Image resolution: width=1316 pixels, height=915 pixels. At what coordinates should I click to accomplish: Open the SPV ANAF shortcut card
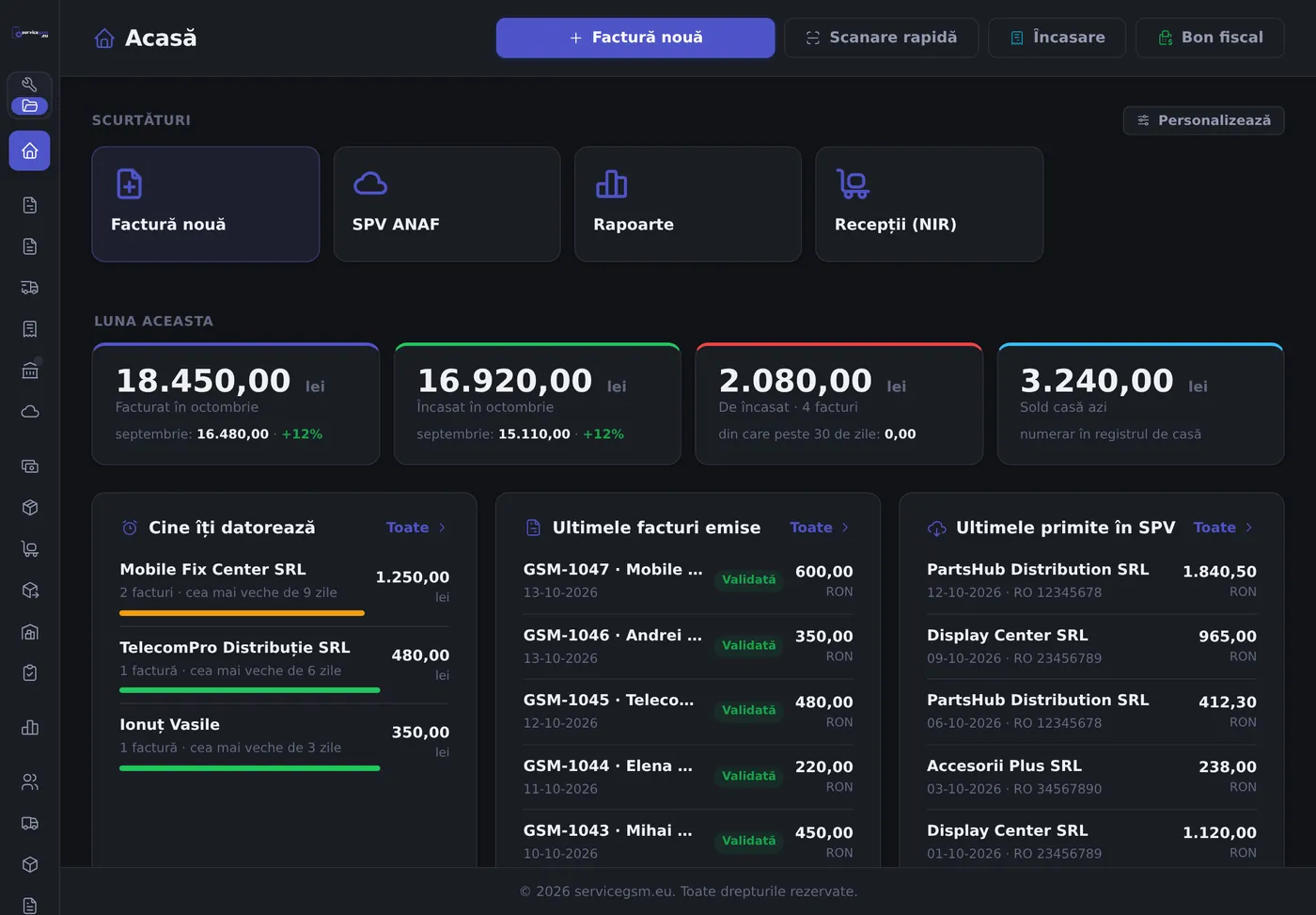pos(446,204)
